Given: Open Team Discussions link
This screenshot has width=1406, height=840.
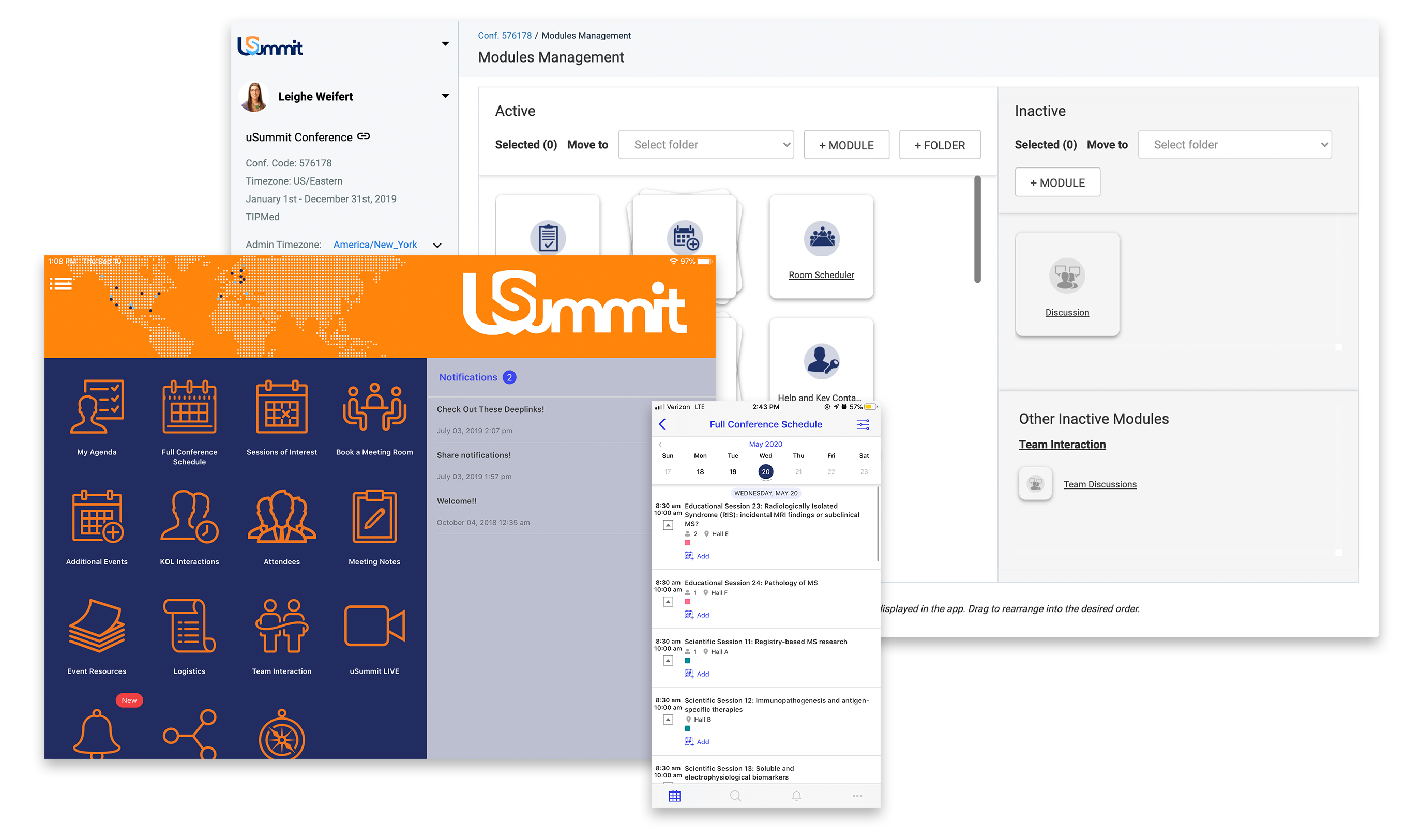Looking at the screenshot, I should click(1100, 484).
